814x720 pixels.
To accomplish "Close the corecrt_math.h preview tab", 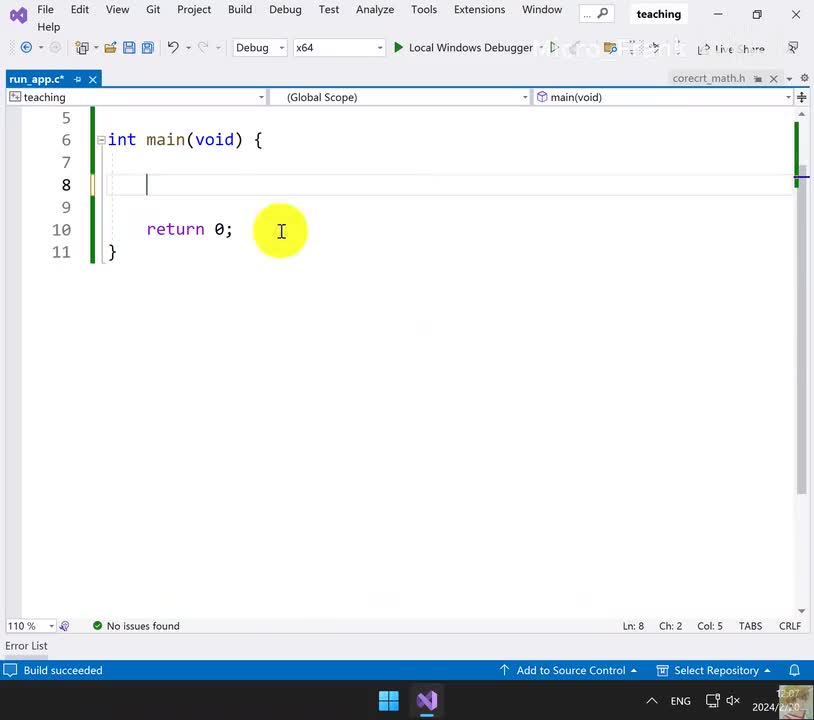I will (774, 79).
